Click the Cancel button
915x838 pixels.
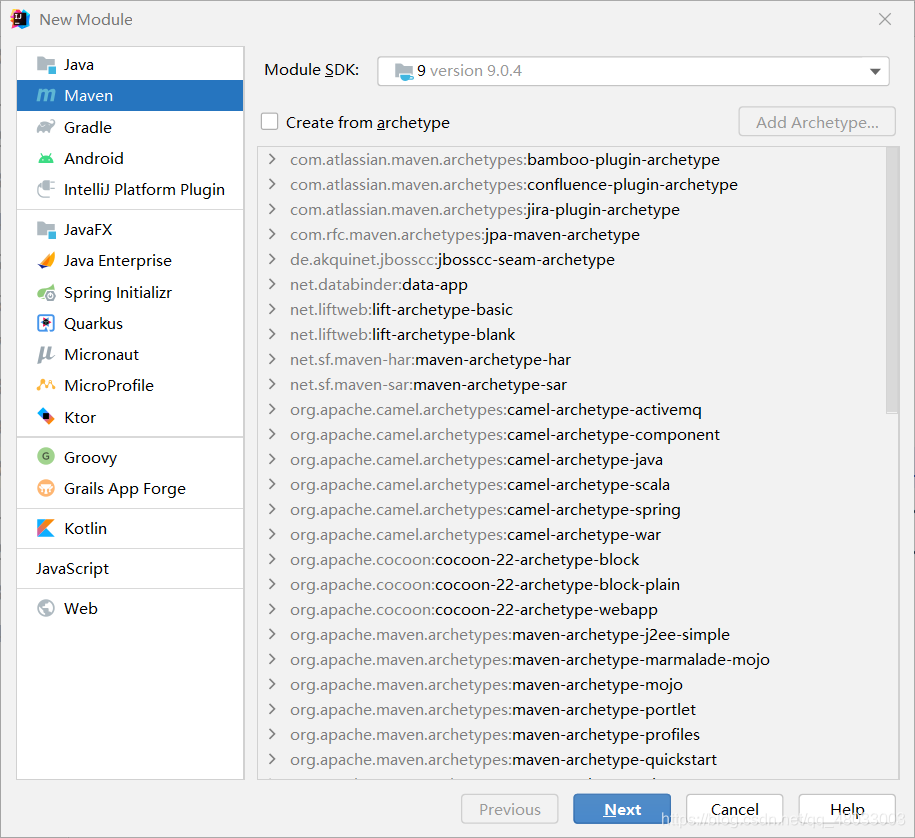coord(735,809)
